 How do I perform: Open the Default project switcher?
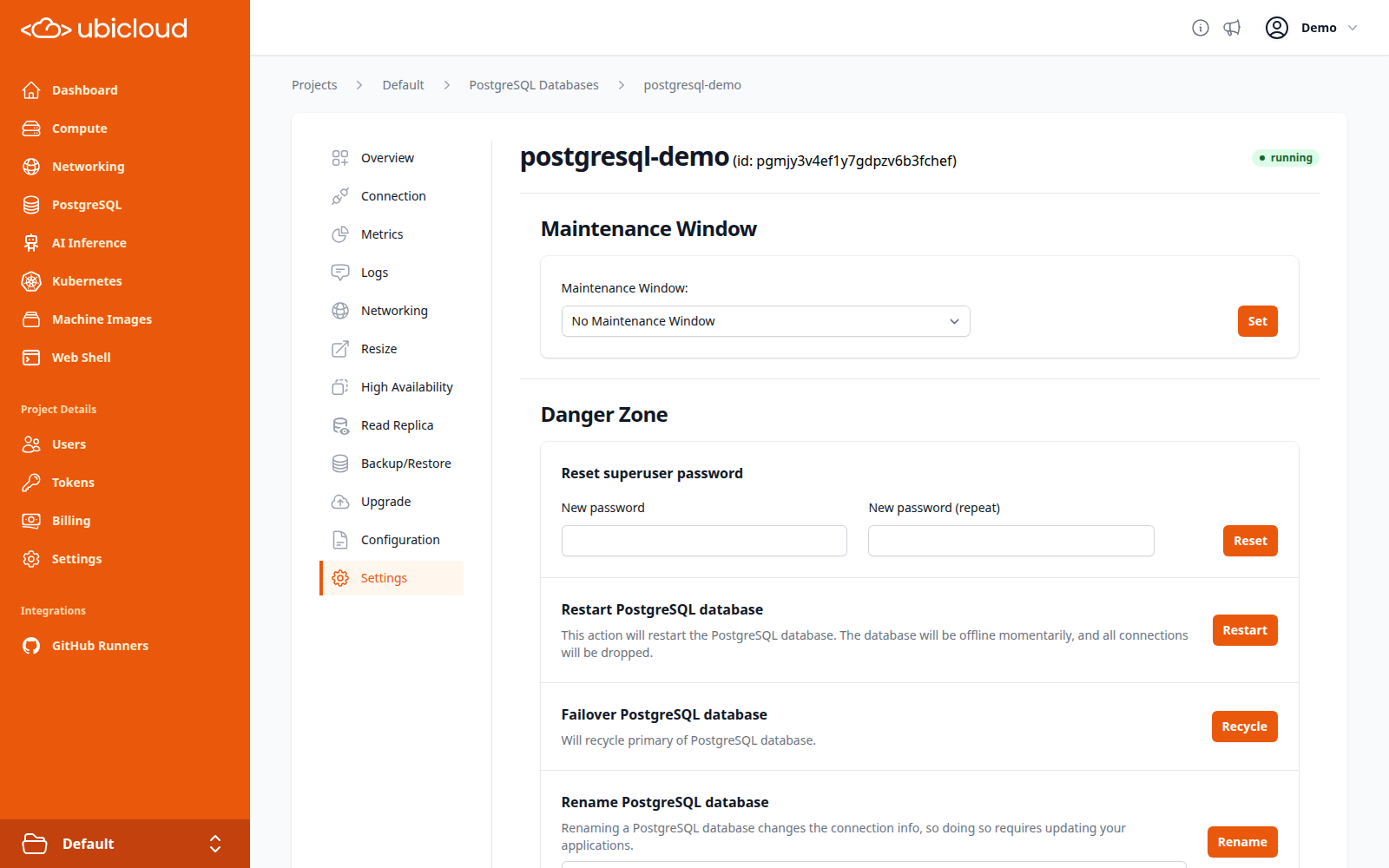tap(125, 844)
